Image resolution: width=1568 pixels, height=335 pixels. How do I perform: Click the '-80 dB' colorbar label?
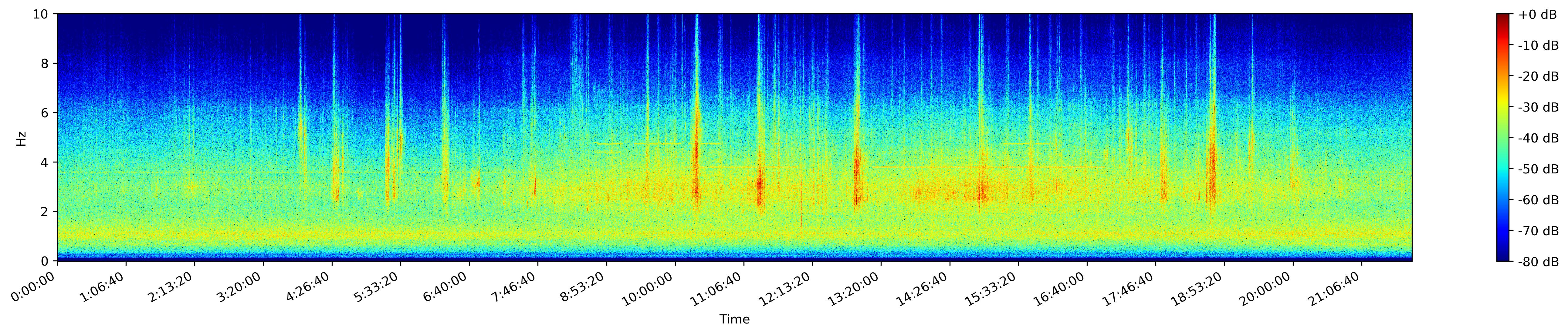tap(1538, 262)
